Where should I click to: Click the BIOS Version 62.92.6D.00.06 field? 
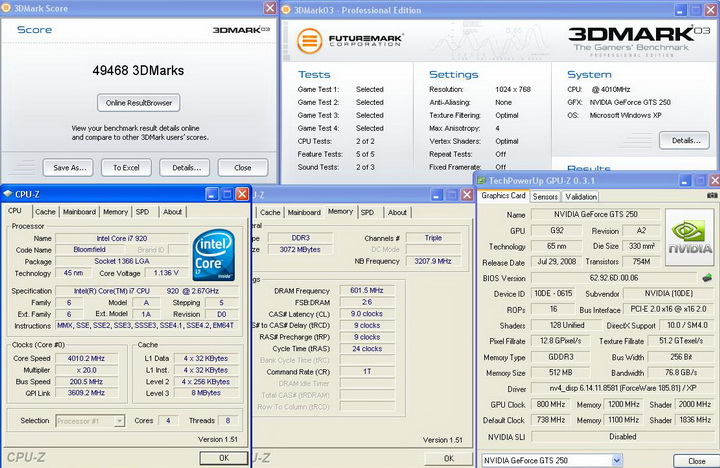[x=614, y=278]
